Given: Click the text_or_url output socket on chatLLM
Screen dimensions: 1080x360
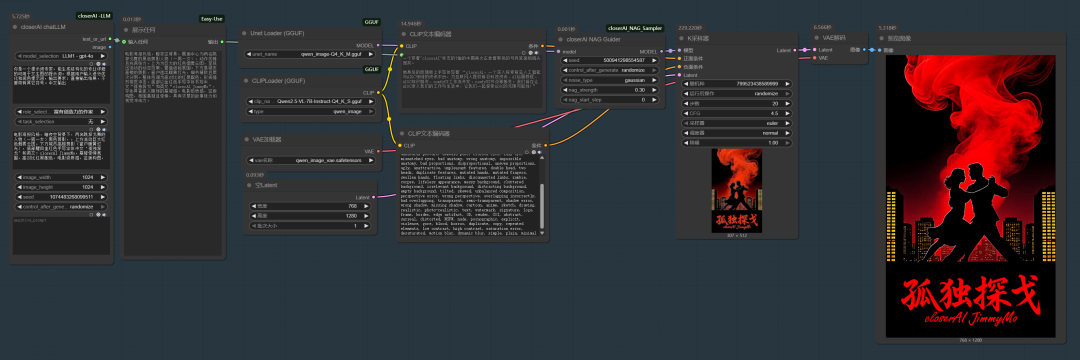Looking at the screenshot, I should point(111,39).
